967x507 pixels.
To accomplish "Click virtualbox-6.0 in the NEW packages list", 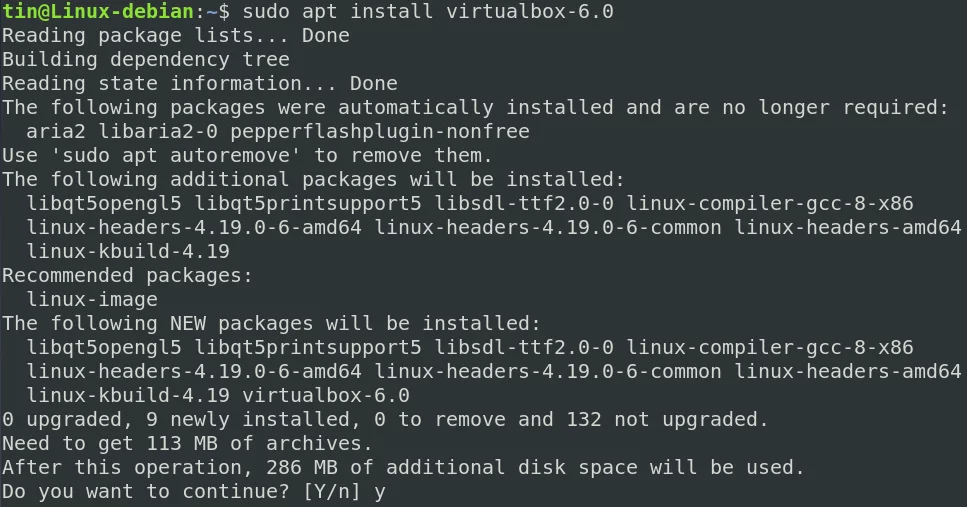I will pos(326,397).
